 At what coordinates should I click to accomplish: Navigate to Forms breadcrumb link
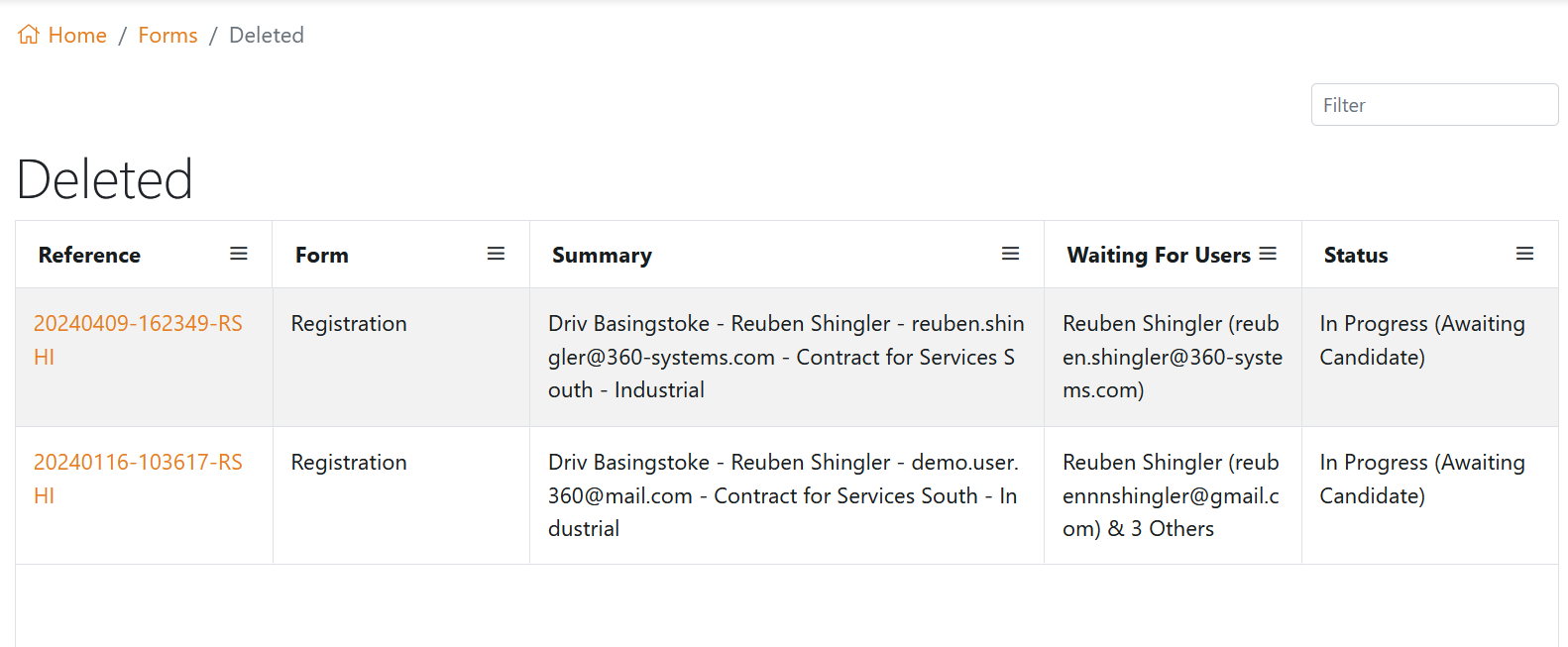click(168, 36)
